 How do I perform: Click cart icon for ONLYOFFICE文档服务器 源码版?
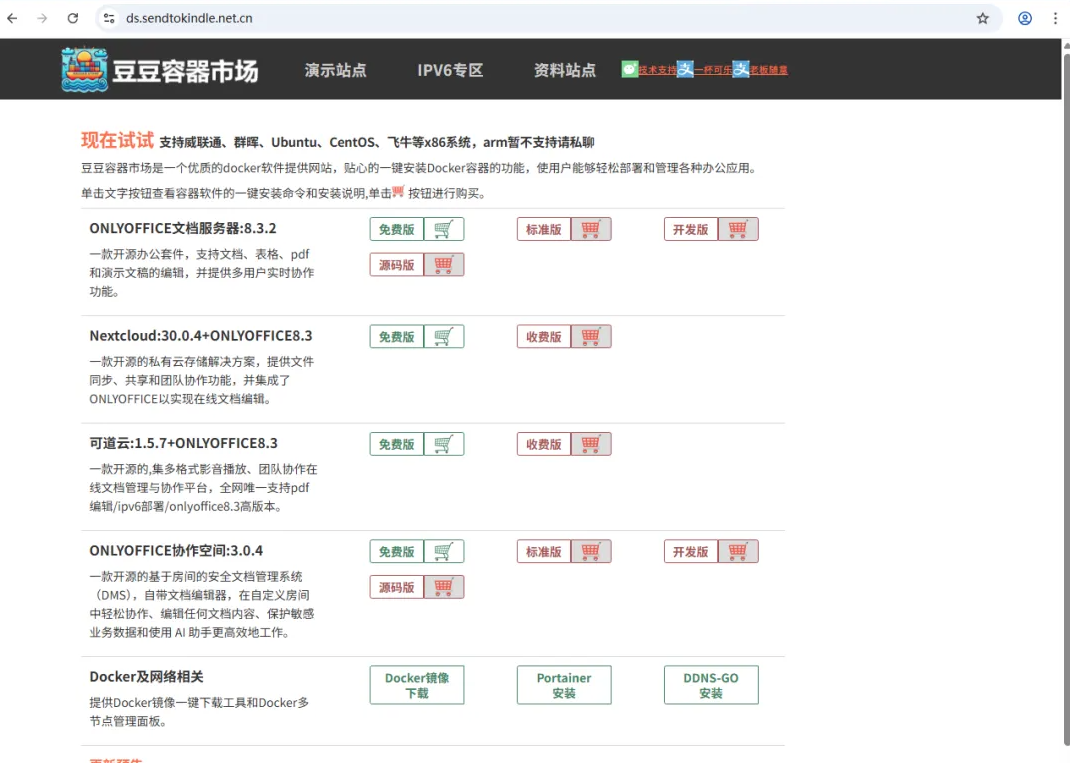pyautogui.click(x=444, y=264)
